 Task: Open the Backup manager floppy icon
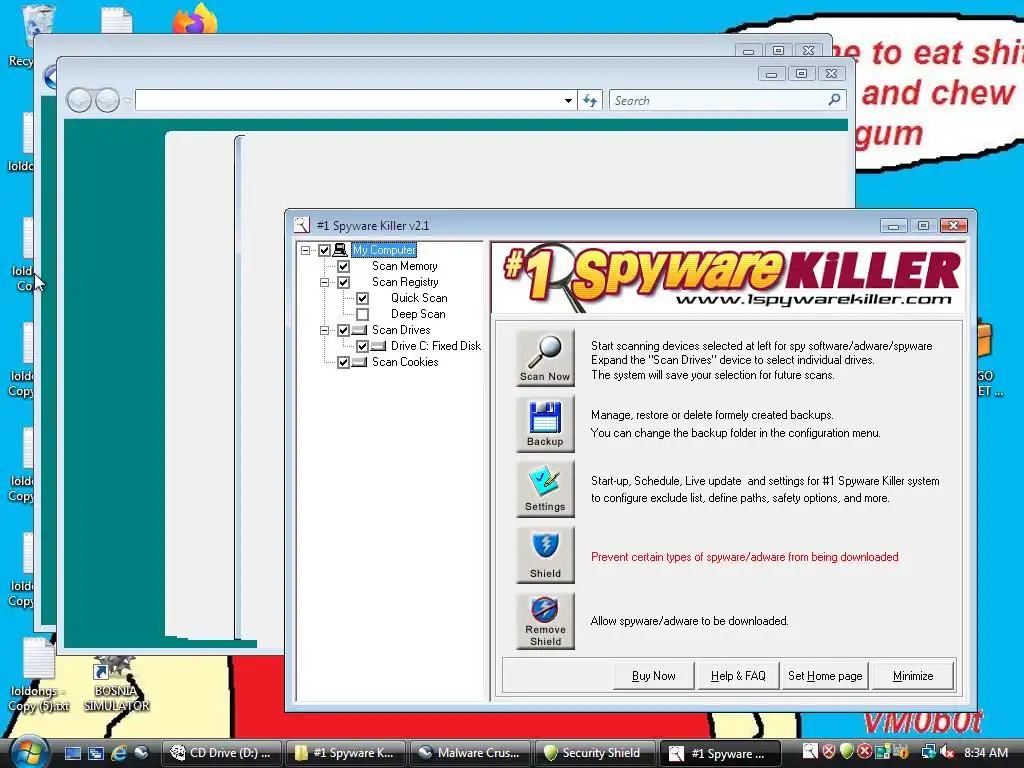(x=545, y=423)
